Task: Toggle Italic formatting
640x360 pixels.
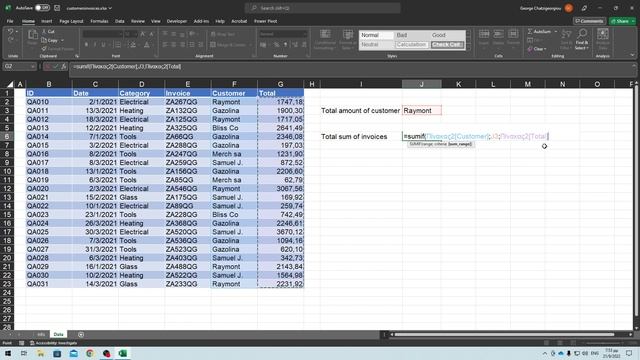Action: pyautogui.click(x=95, y=44)
